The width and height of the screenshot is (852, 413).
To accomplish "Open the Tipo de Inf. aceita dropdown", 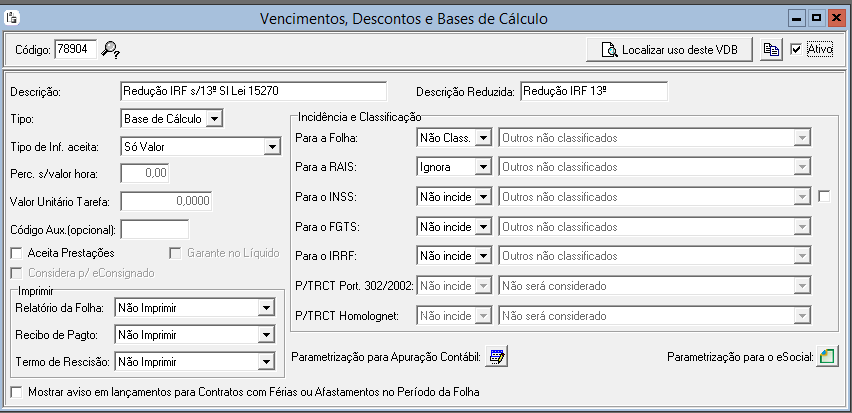I will pyautogui.click(x=271, y=147).
